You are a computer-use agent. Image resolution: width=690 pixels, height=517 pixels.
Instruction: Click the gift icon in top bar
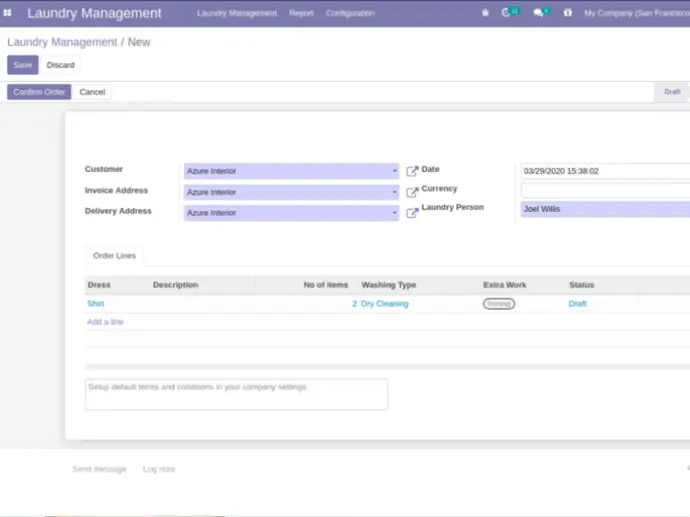pyautogui.click(x=568, y=13)
